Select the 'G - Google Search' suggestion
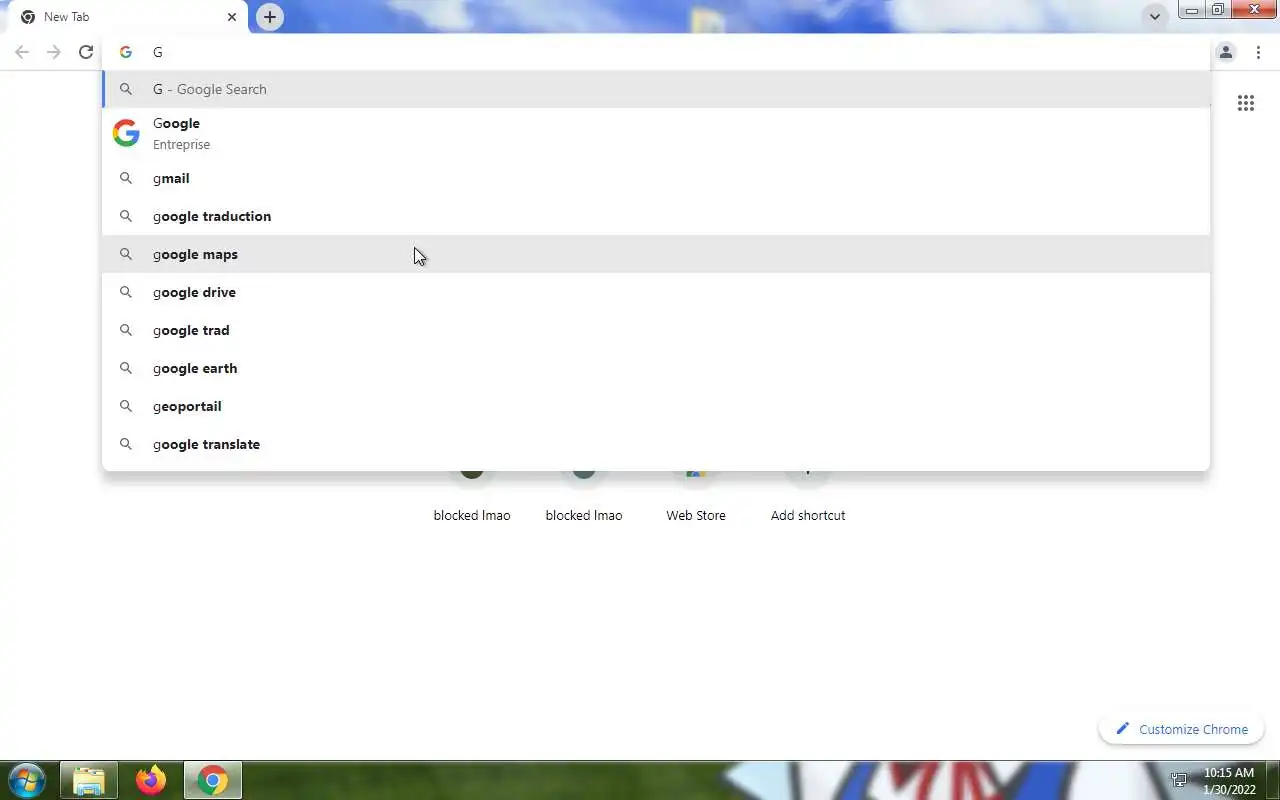 656,89
